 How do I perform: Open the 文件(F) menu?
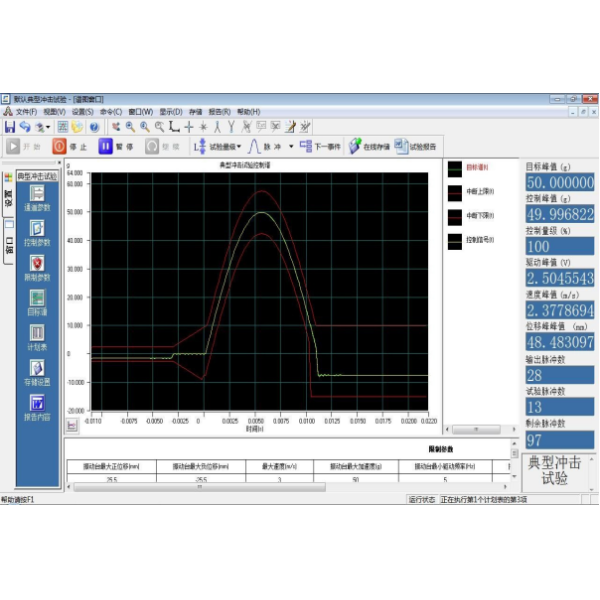26,112
